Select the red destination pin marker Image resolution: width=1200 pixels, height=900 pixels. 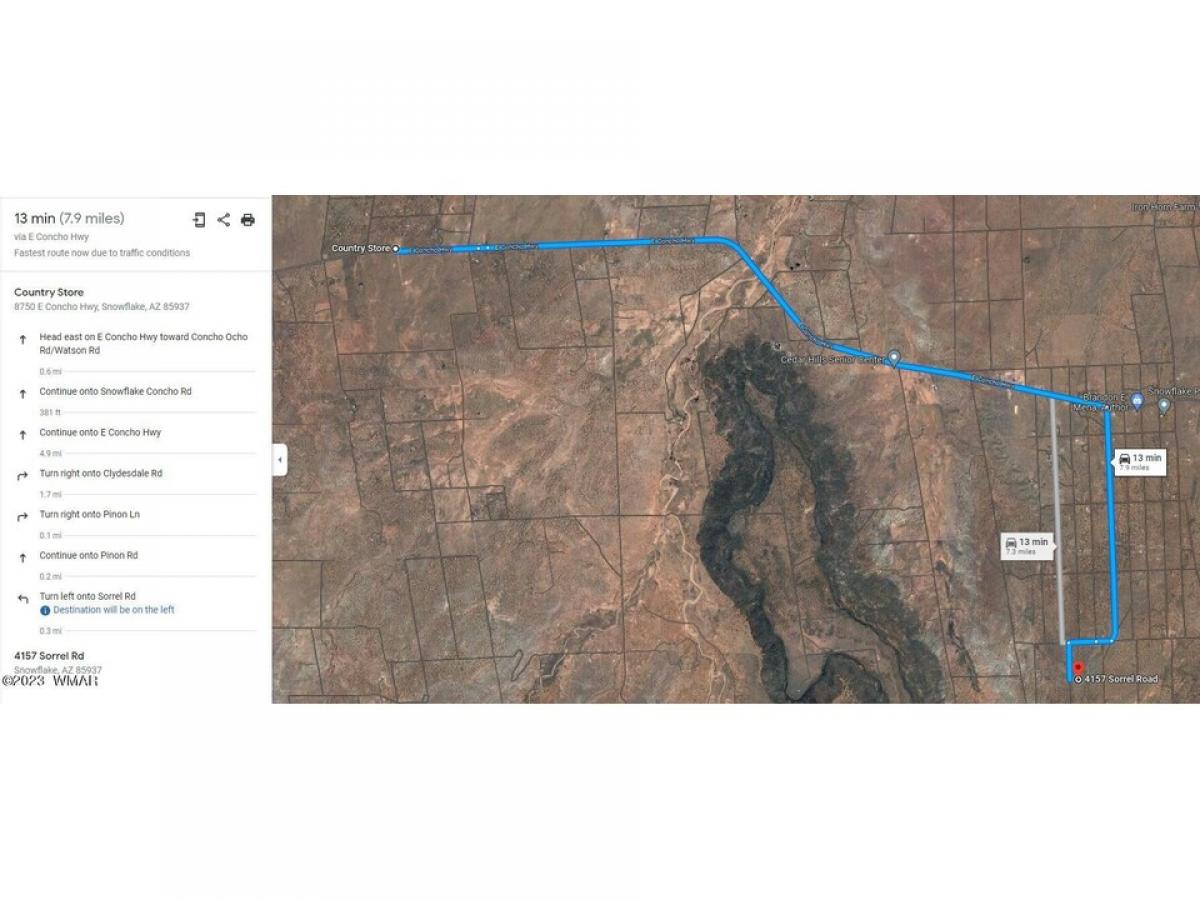[x=1077, y=667]
